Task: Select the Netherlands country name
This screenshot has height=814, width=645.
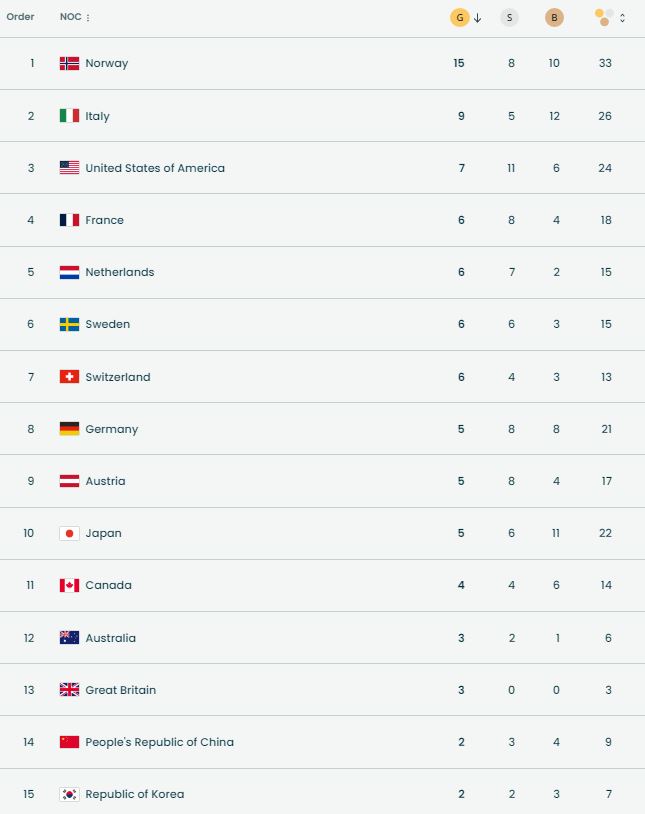Action: pyautogui.click(x=120, y=272)
